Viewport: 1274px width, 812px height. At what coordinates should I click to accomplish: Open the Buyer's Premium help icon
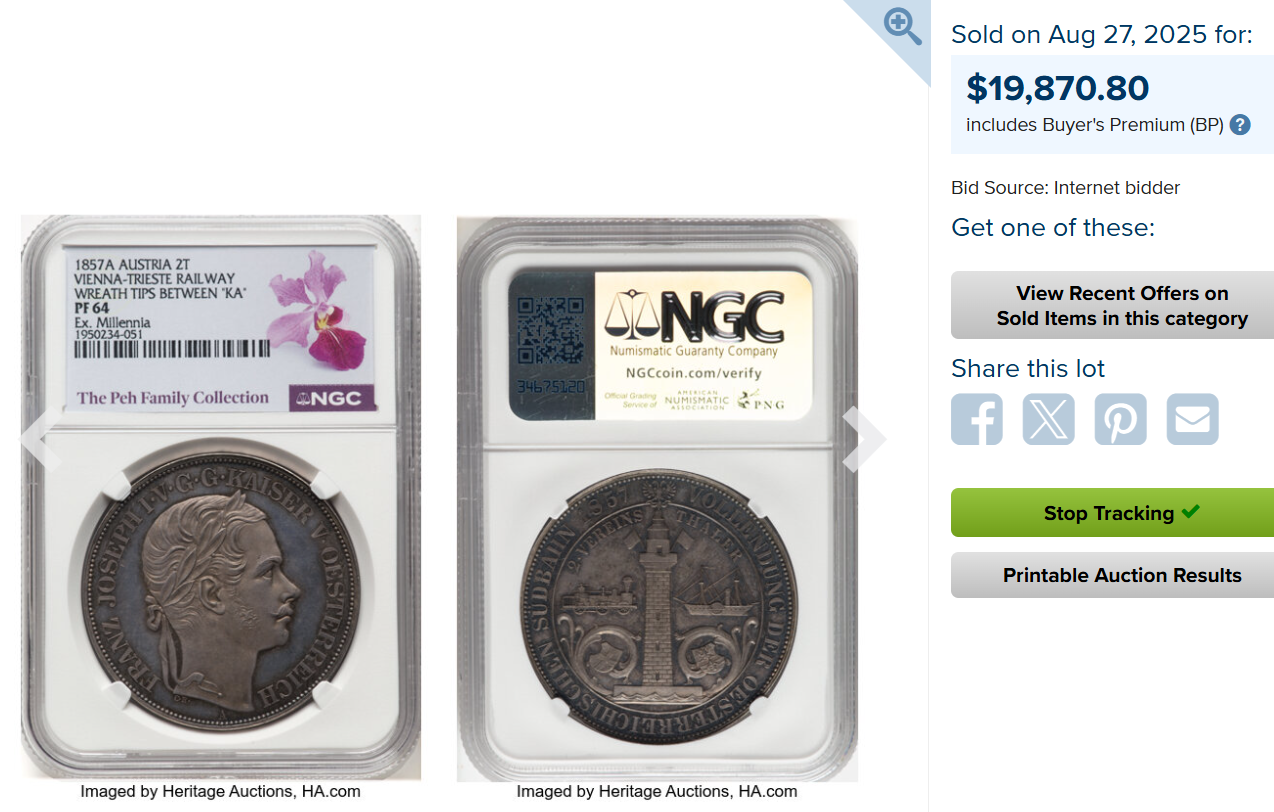1240,125
